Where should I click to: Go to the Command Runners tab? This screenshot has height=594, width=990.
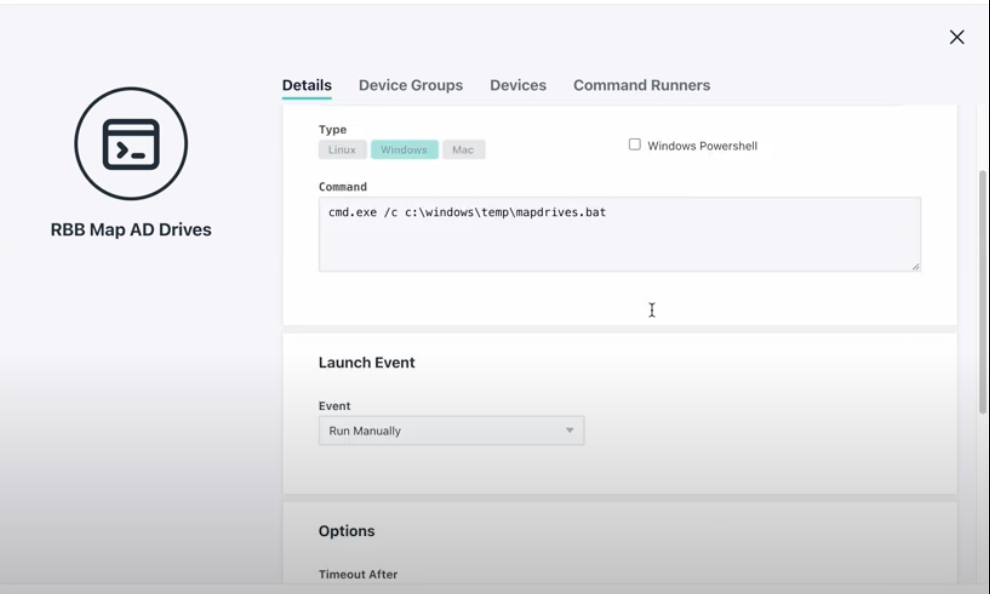[x=641, y=85]
